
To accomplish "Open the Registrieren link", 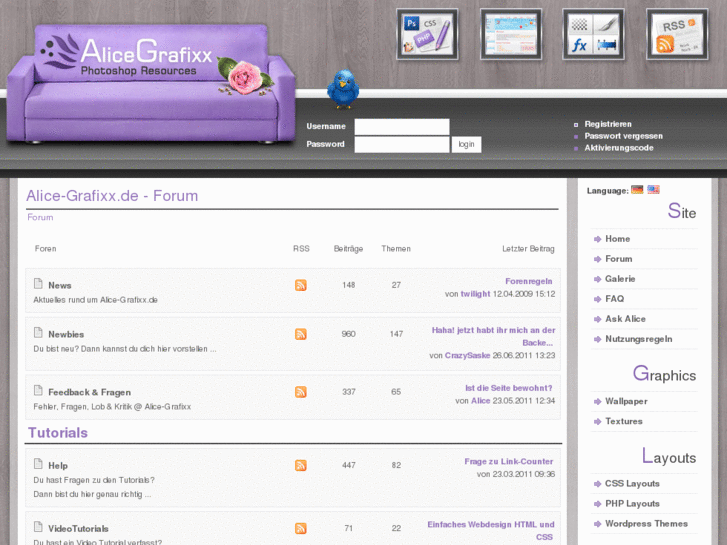I will click(608, 124).
